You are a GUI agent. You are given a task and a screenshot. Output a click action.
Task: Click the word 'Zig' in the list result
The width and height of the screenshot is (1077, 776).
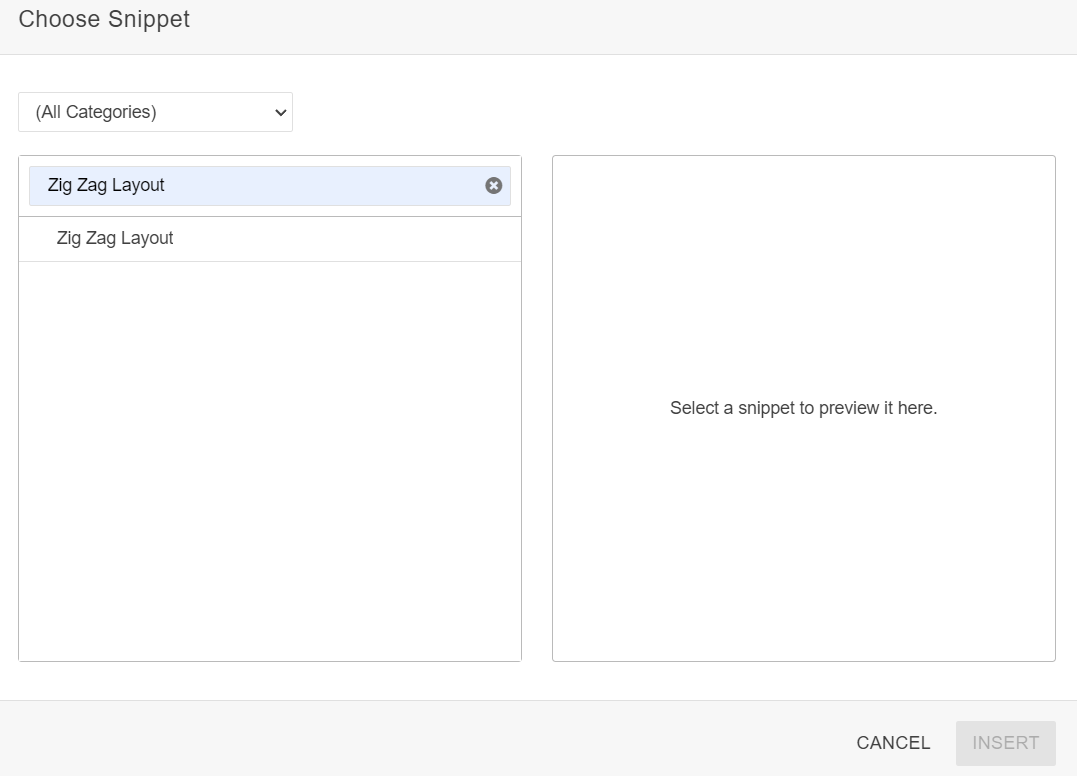tap(69, 239)
